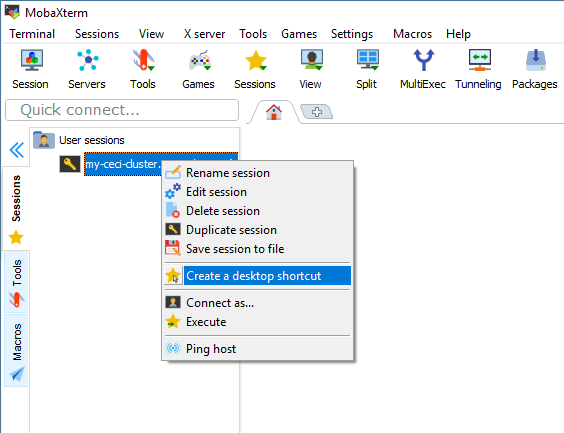
Task: Focus the Quick connect input field
Action: click(x=122, y=110)
